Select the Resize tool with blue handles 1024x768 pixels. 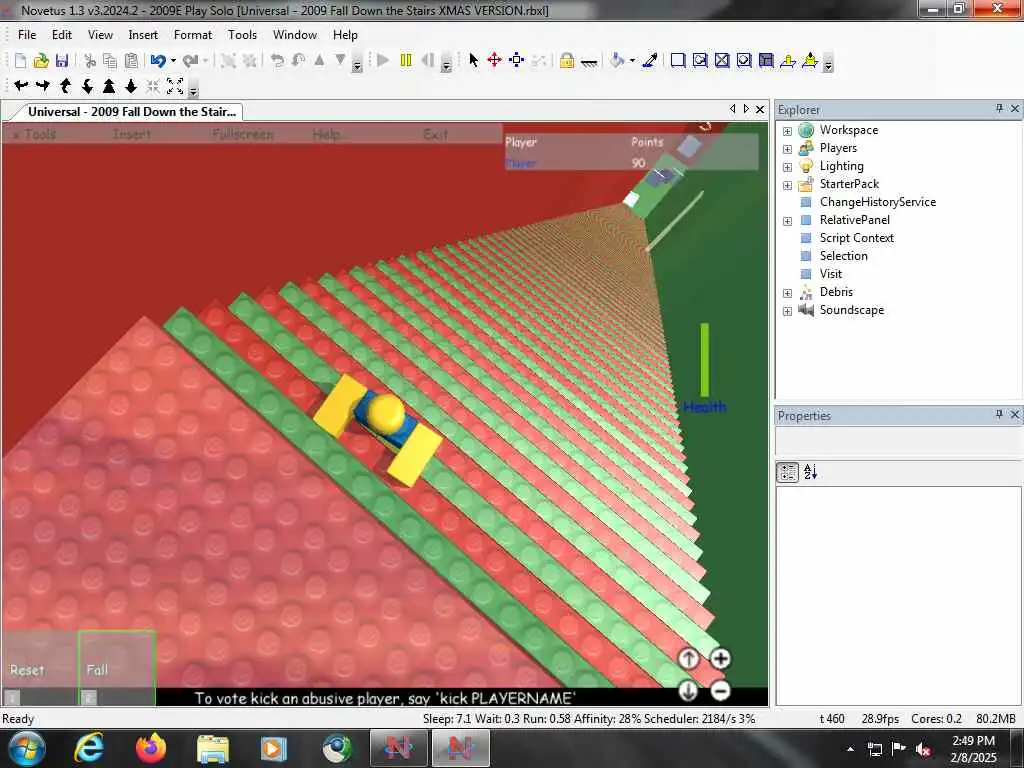click(x=517, y=61)
